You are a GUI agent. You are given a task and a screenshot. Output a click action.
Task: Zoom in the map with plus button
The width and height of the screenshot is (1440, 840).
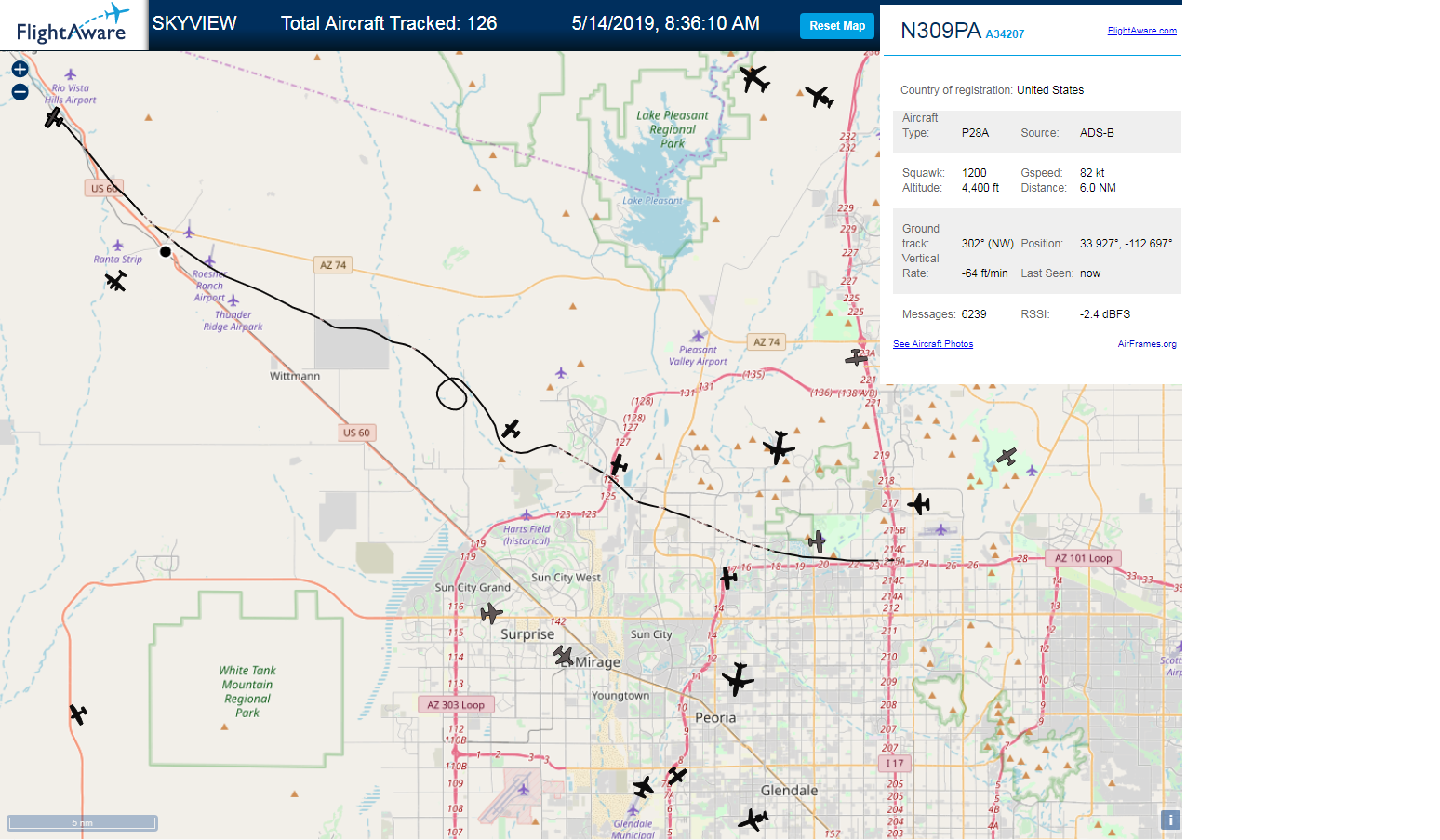point(20,69)
